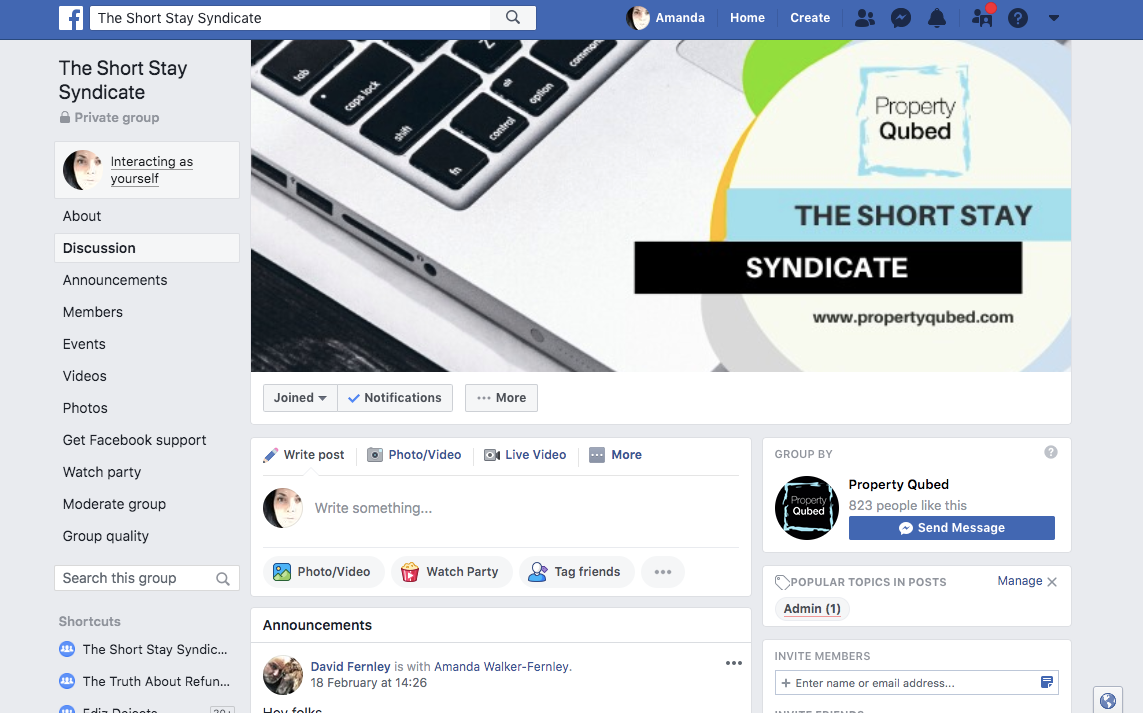This screenshot has width=1143, height=713.
Task: Toggle the Notifications check button
Action: [x=394, y=398]
